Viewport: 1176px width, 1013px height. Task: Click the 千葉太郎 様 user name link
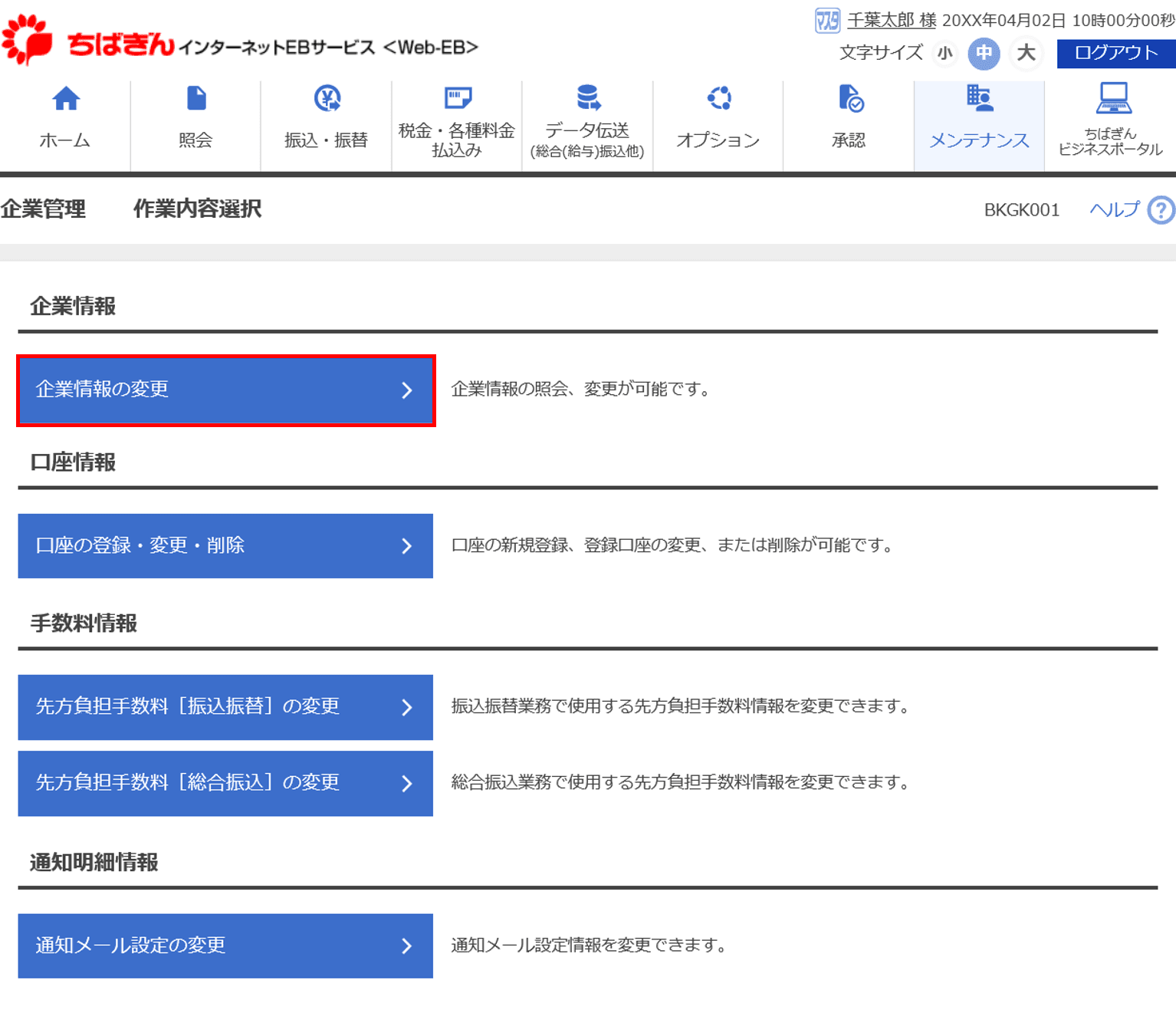tap(891, 21)
